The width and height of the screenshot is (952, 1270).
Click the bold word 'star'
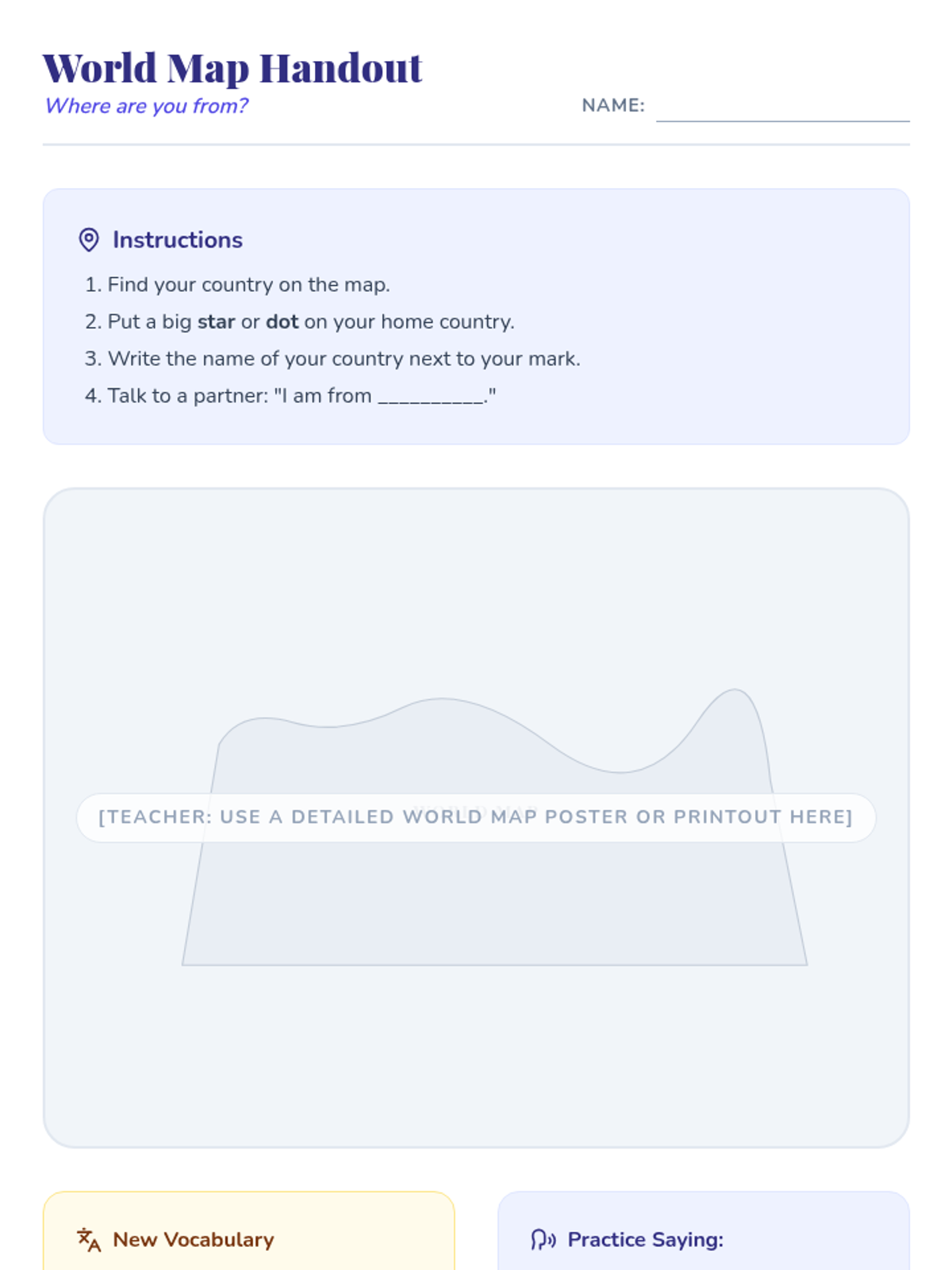point(216,321)
